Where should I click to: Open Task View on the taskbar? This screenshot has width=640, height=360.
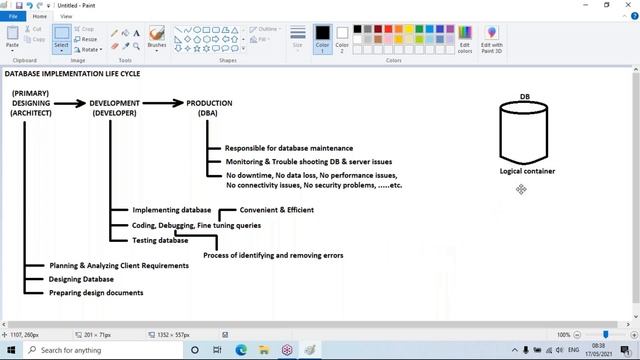[x=218, y=350]
